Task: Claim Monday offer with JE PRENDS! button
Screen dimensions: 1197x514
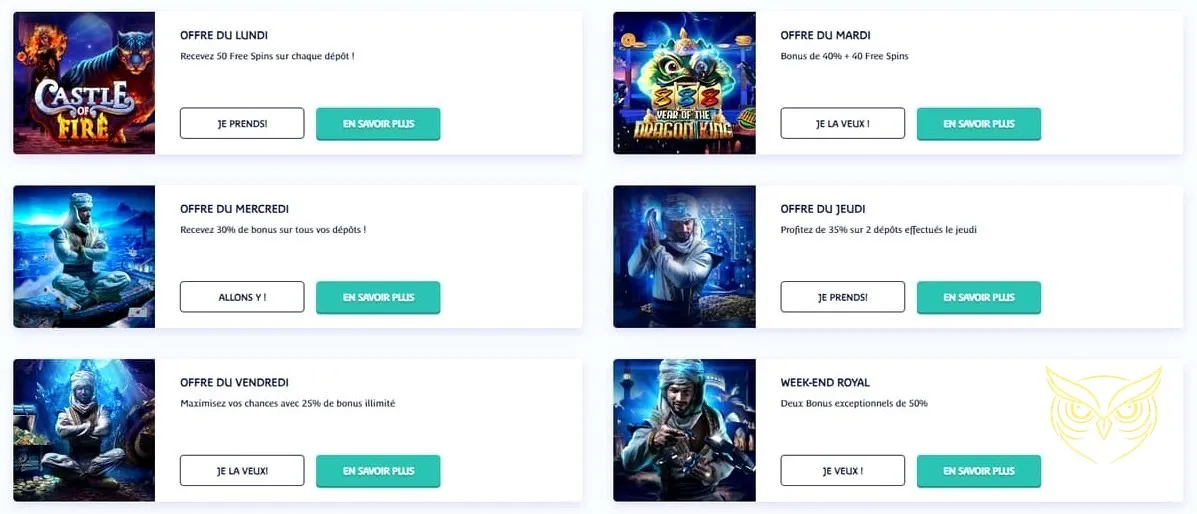Action: point(242,123)
